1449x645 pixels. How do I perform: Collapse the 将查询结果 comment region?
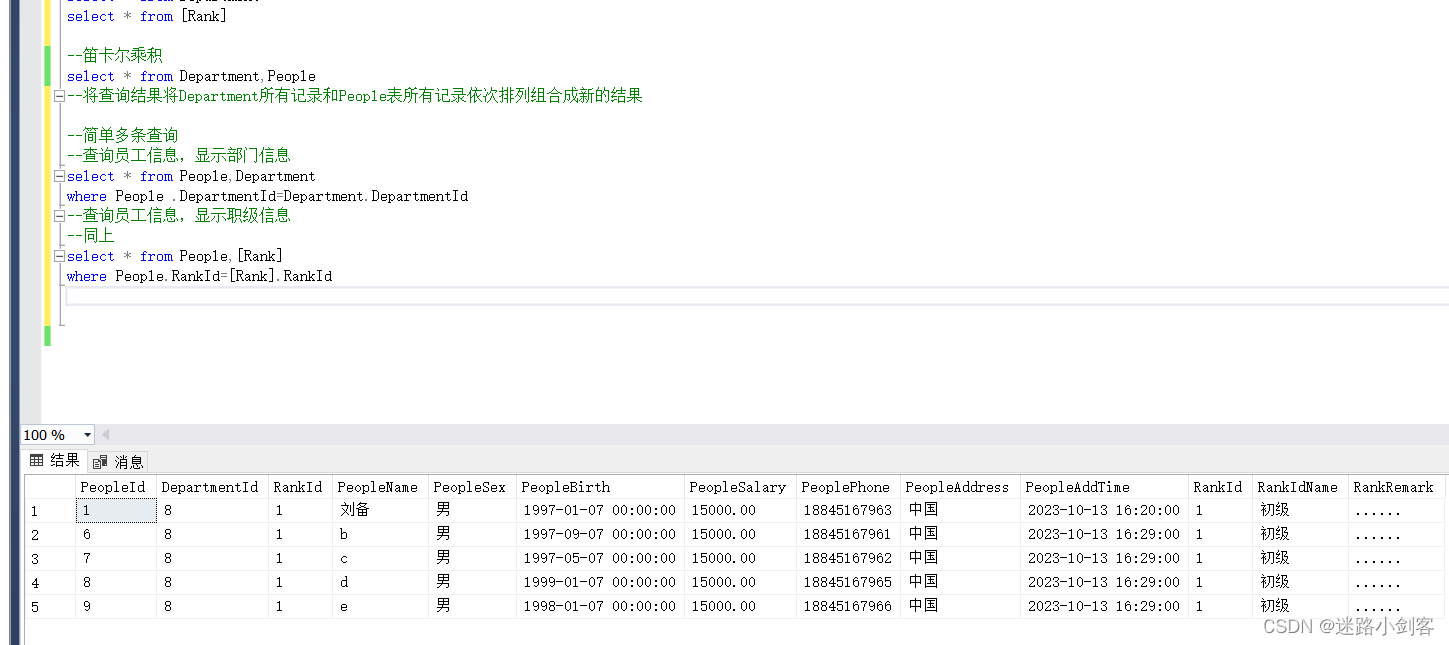tap(58, 96)
